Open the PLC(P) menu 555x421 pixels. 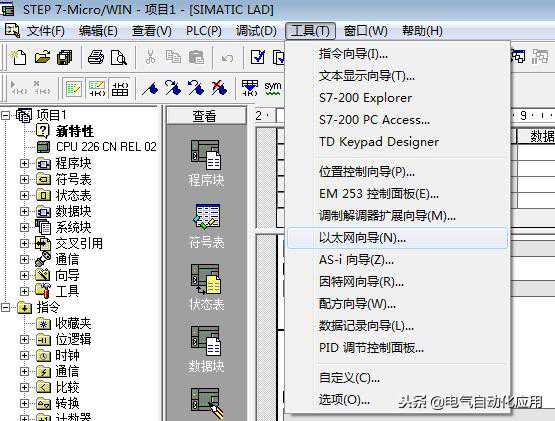coord(204,31)
